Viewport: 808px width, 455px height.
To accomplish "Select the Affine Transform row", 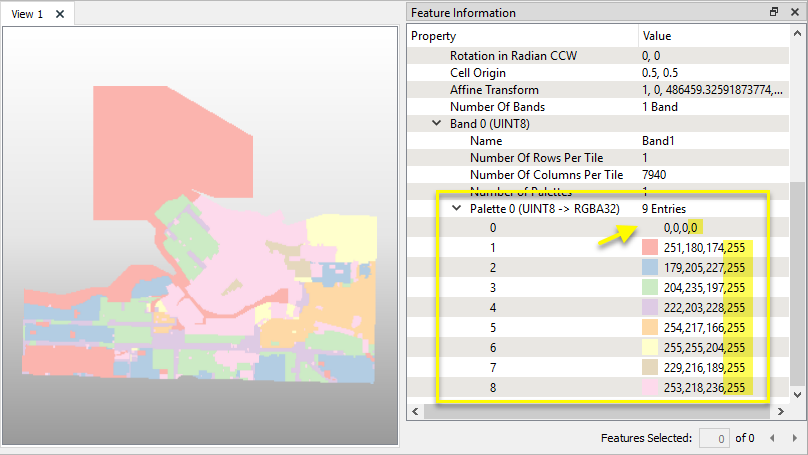I will 598,90.
